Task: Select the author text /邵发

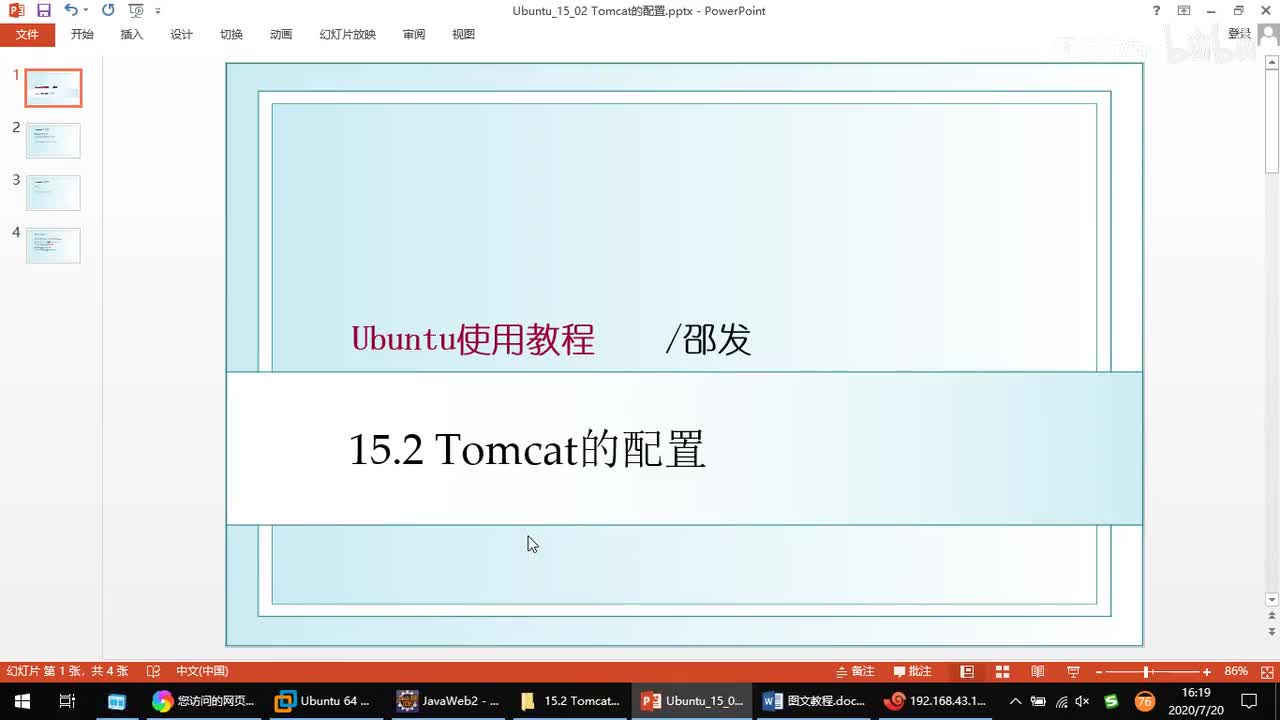Action: pyautogui.click(x=708, y=339)
